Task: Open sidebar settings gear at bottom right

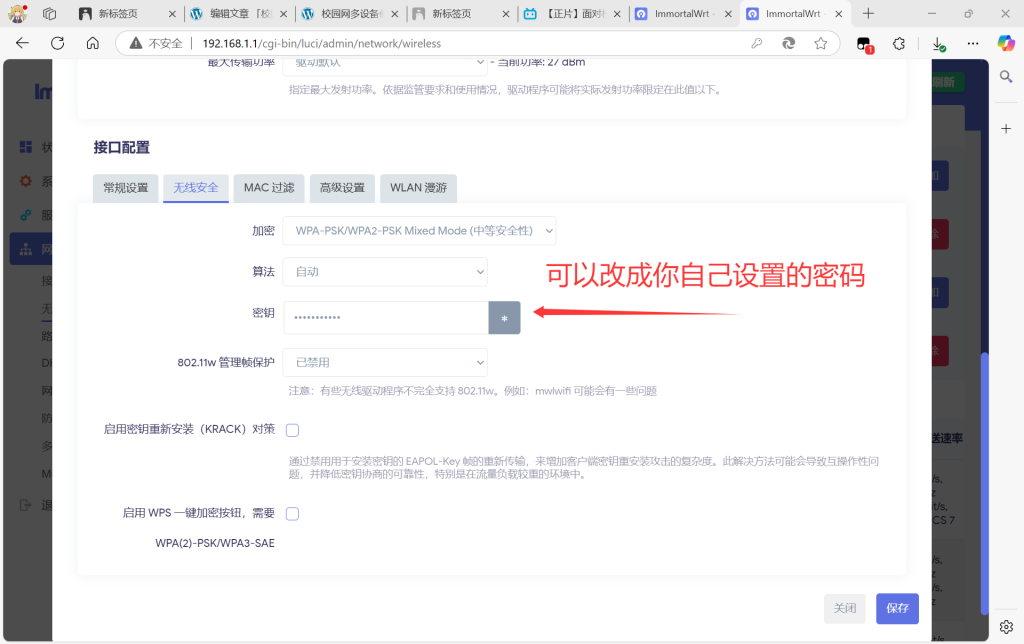Action: pos(1006,627)
